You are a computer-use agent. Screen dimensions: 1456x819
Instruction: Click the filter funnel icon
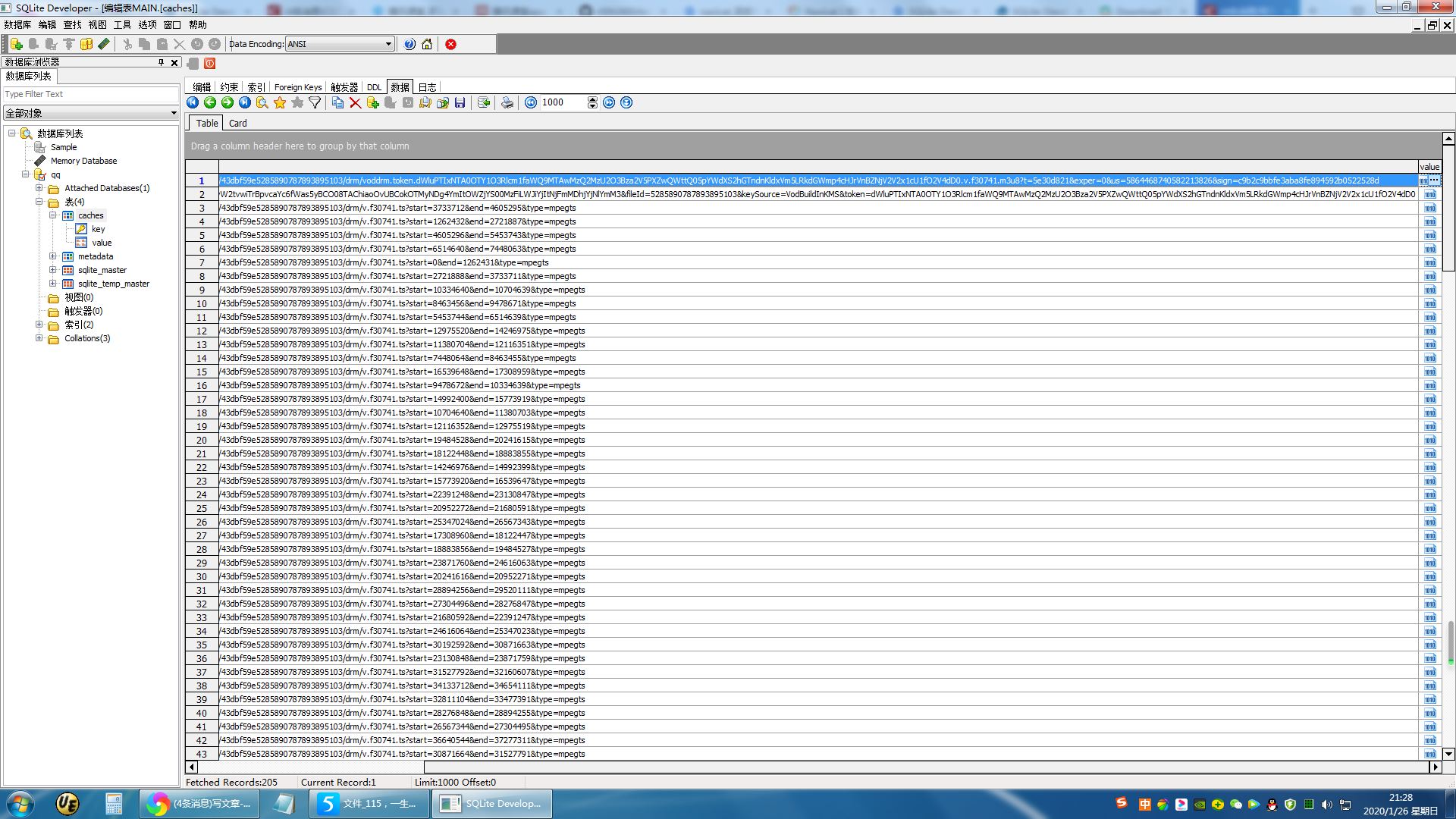[x=315, y=102]
